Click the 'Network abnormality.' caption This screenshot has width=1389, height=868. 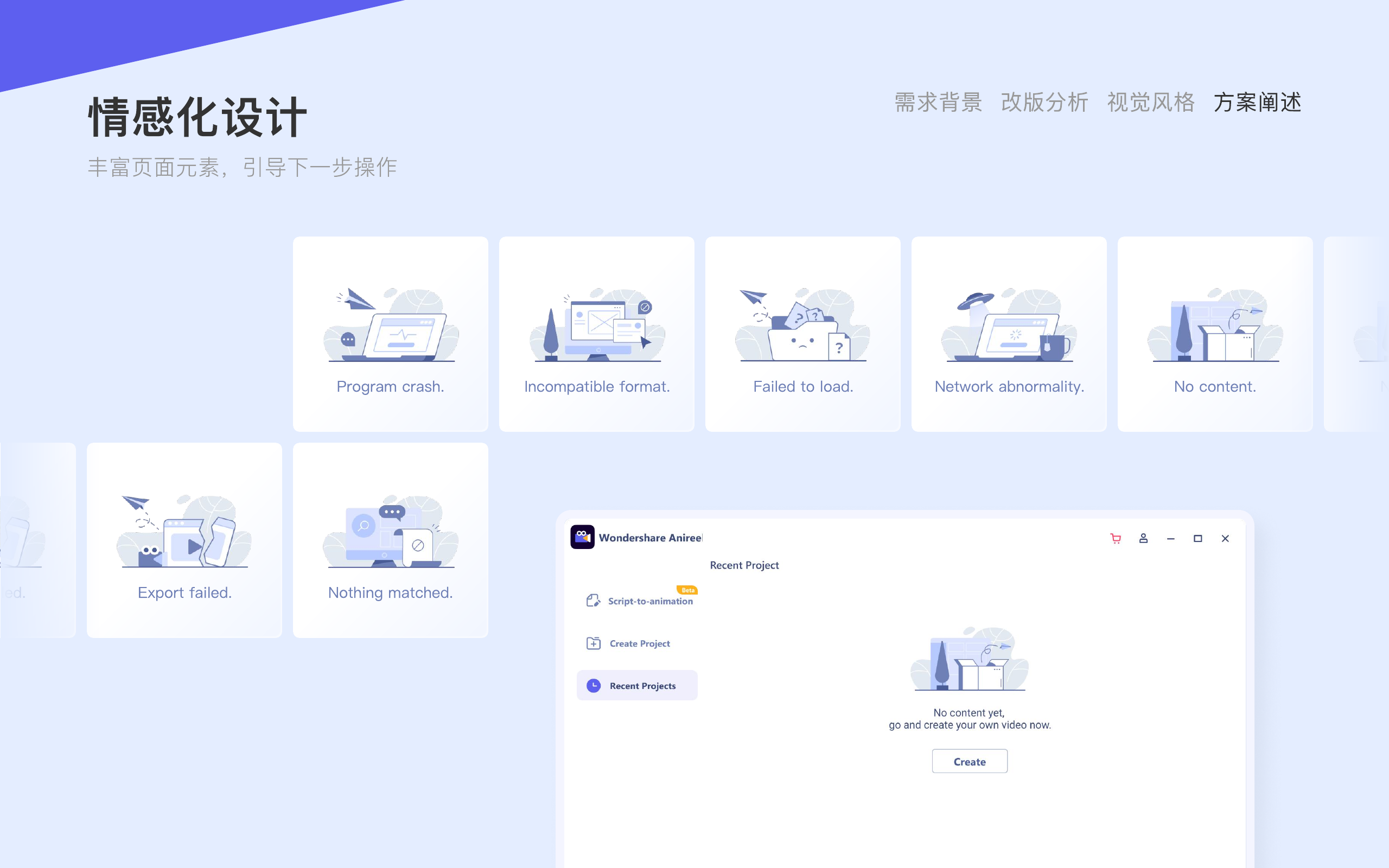point(1009,387)
